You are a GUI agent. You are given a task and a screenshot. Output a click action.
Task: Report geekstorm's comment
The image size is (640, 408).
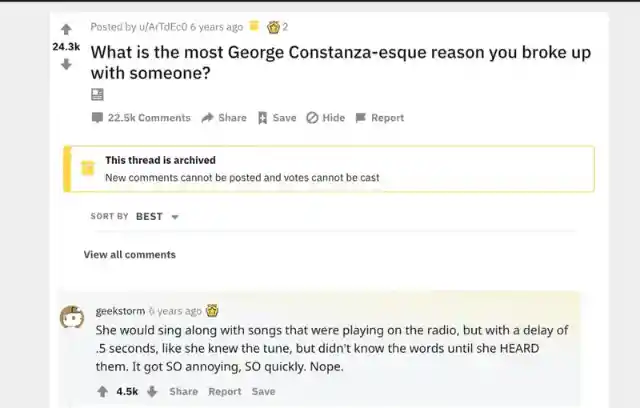pos(224,392)
